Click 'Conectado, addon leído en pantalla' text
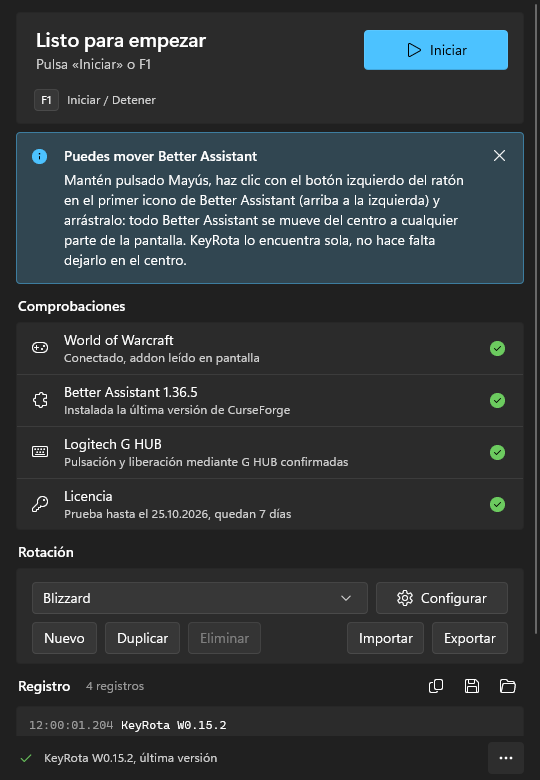The height and width of the screenshot is (780, 540). tap(162, 358)
